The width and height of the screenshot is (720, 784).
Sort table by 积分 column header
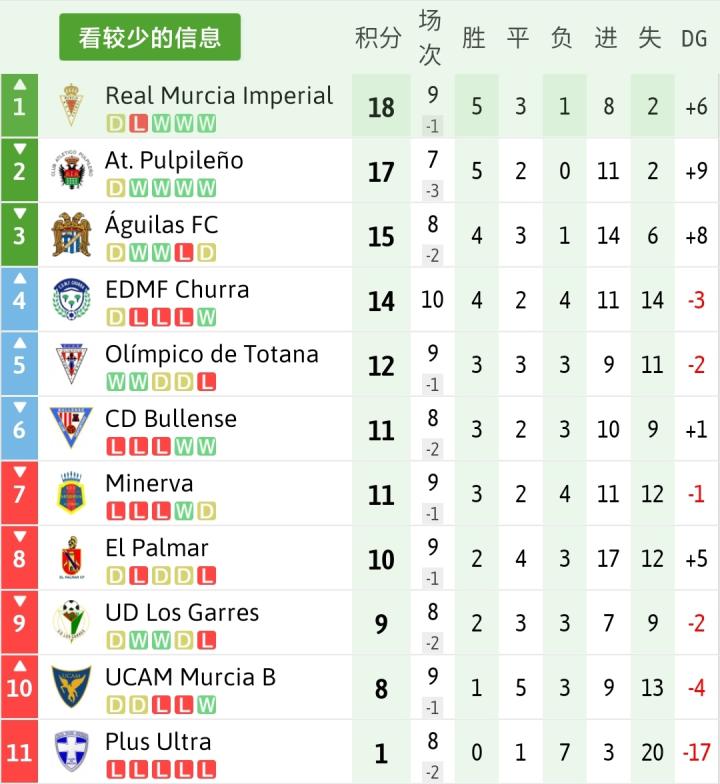[378, 38]
